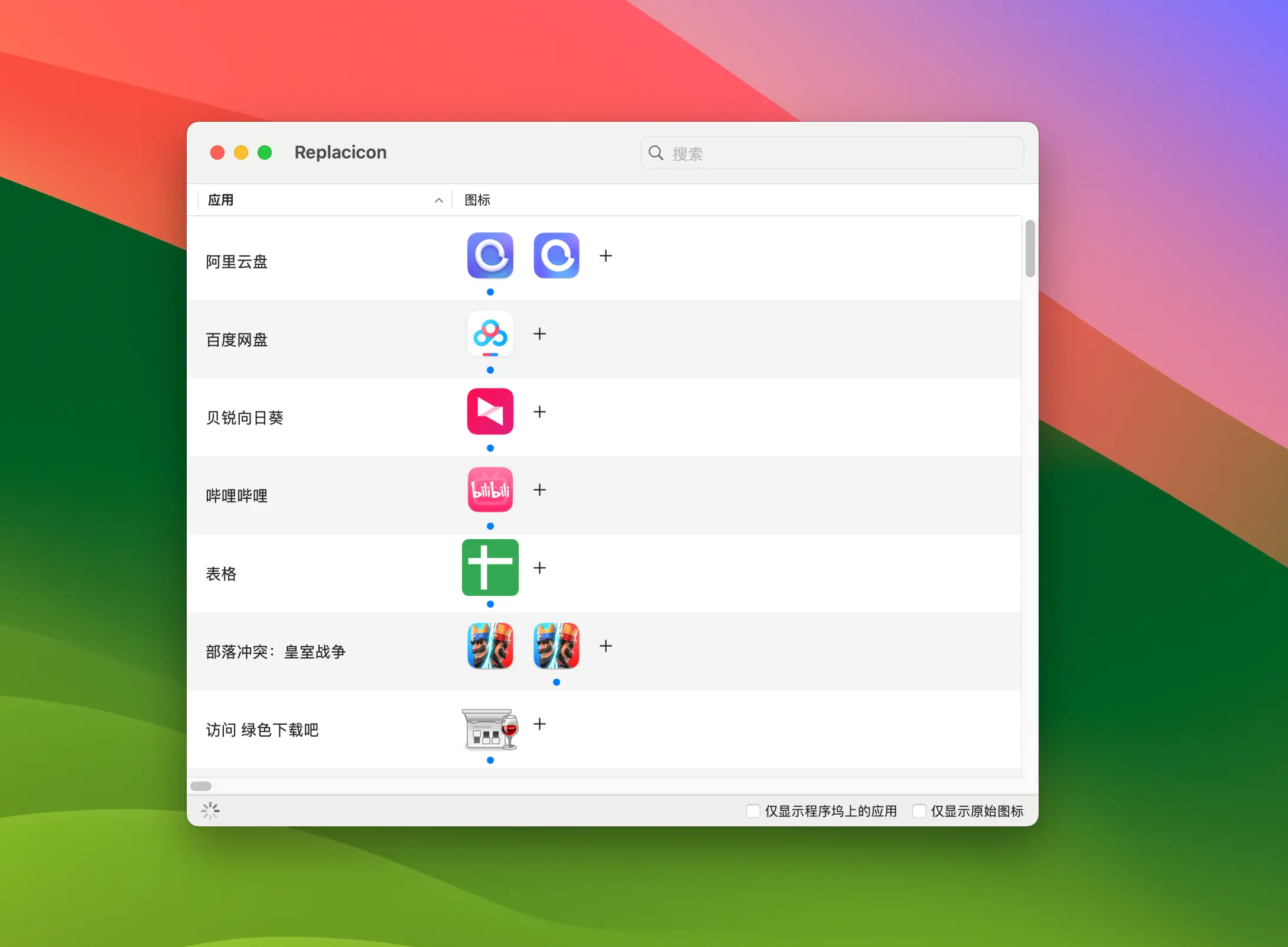Select the 访问 绿色下载吧 row name
Image resolution: width=1288 pixels, height=947 pixels.
point(262,730)
